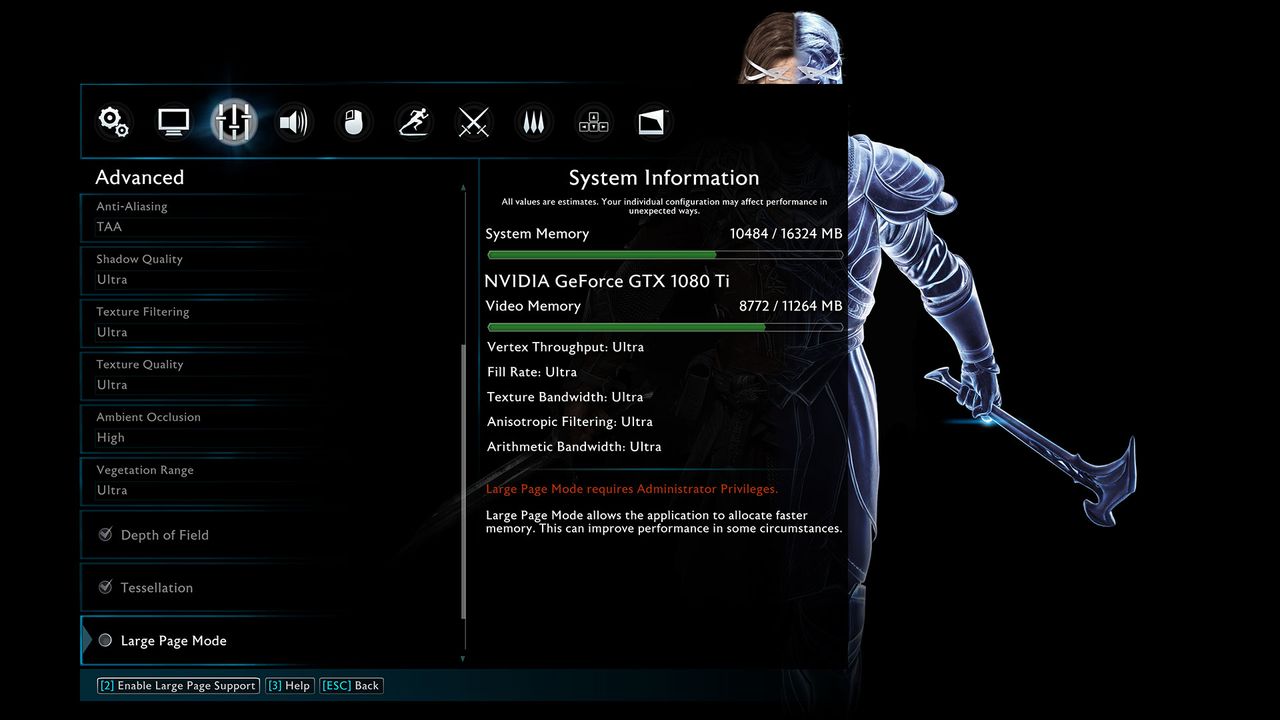The image size is (1280, 720).
Task: Click the "System Information" heading
Action: click(x=664, y=178)
